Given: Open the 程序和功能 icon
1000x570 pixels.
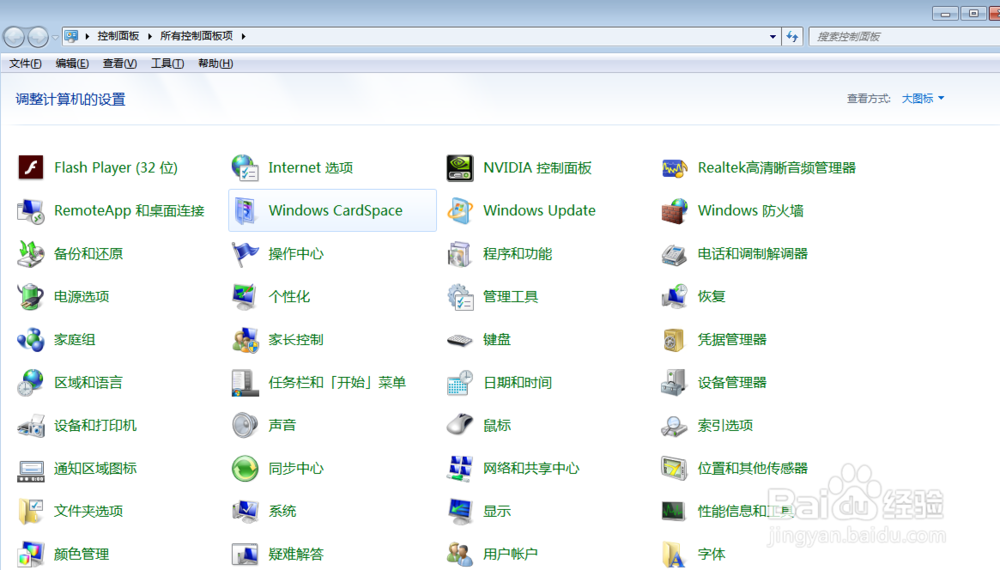Looking at the screenshot, I should pyautogui.click(x=460, y=254).
